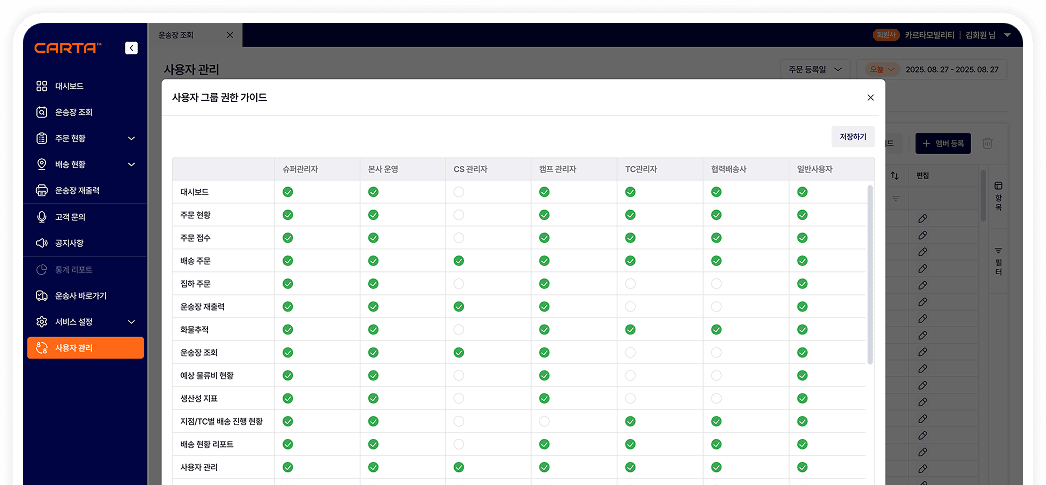The width and height of the screenshot is (1046, 485).
Task: Close the 운송장 조회 tab with its X
Action: (229, 35)
